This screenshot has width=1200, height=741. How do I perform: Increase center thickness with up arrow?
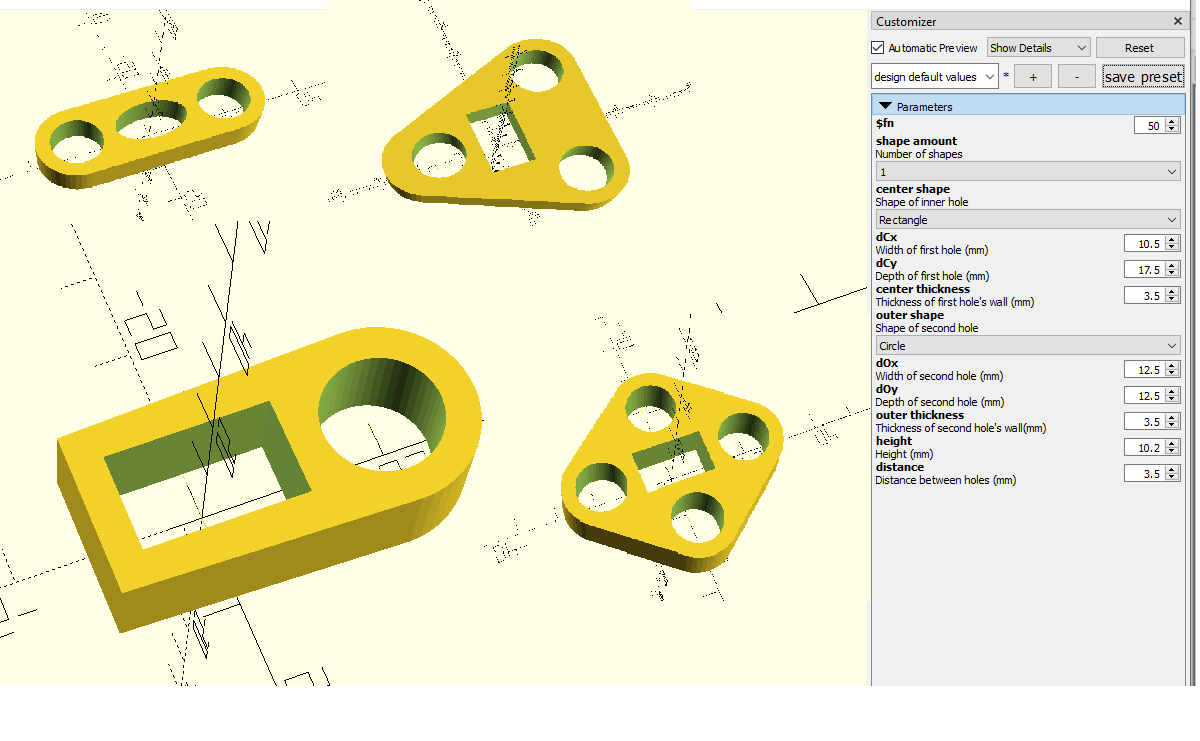(x=1173, y=292)
